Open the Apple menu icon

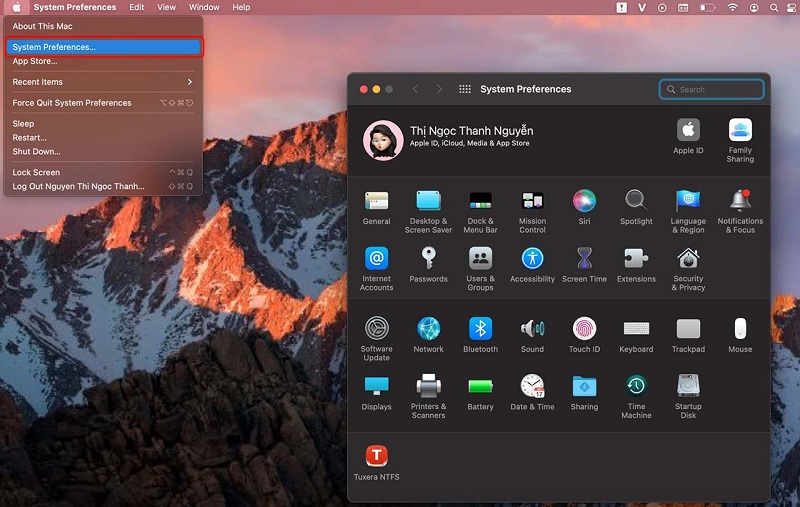(16, 7)
